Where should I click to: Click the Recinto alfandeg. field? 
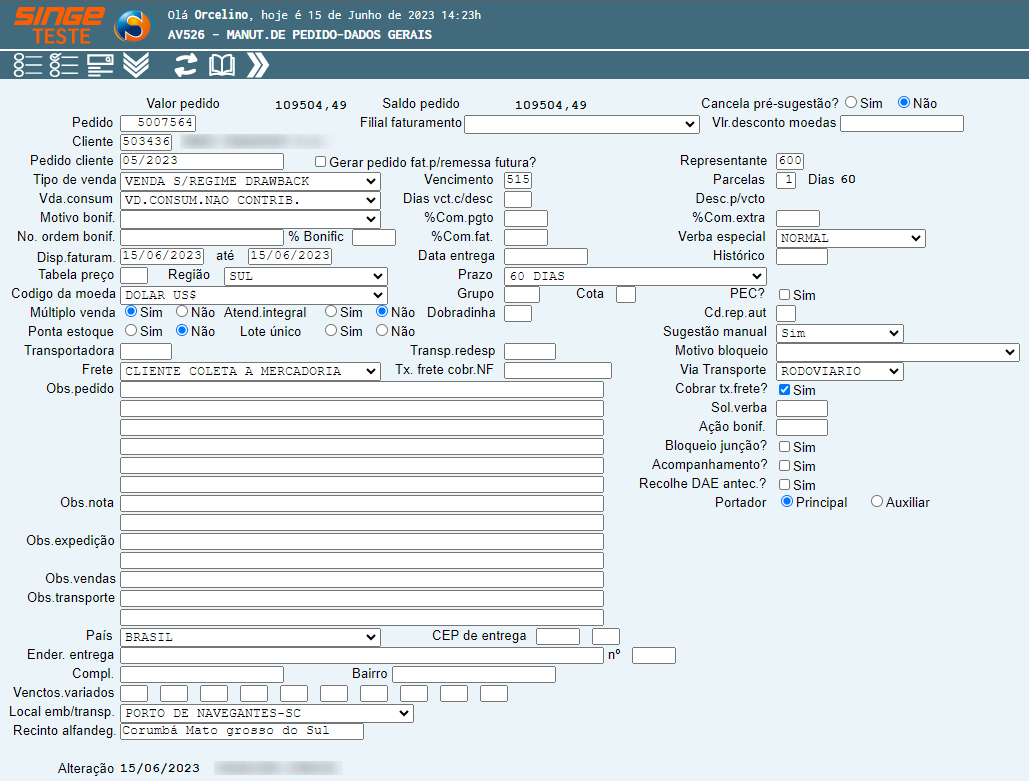[x=242, y=731]
